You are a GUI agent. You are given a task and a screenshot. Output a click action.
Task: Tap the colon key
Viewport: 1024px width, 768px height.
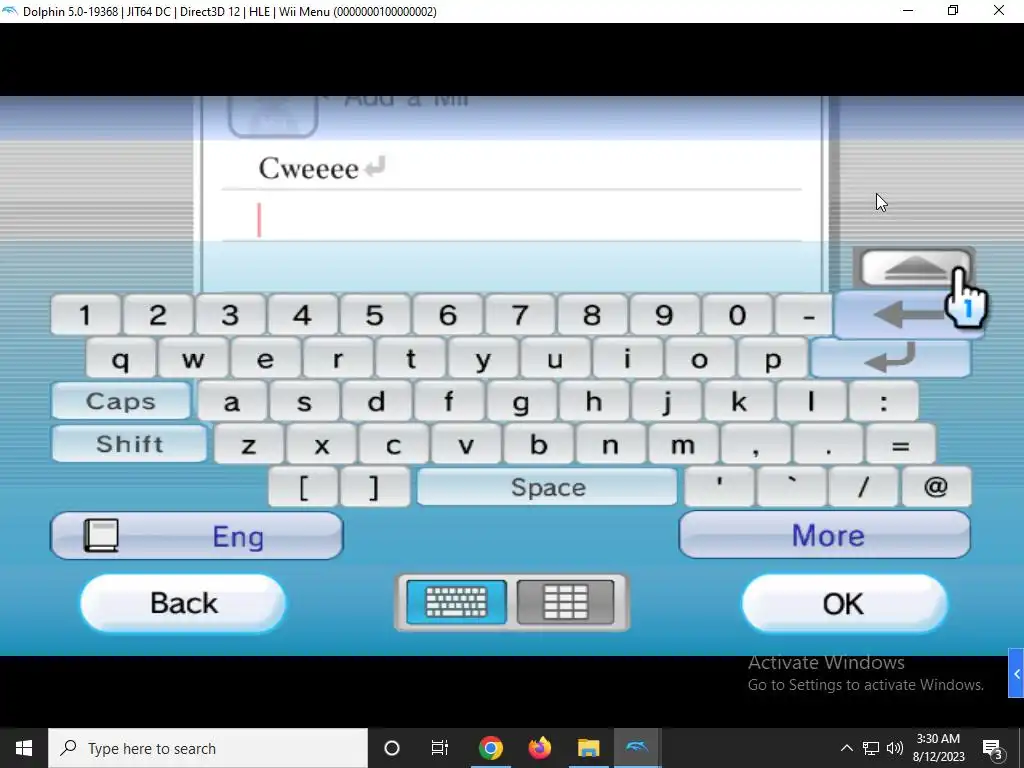[884, 402]
